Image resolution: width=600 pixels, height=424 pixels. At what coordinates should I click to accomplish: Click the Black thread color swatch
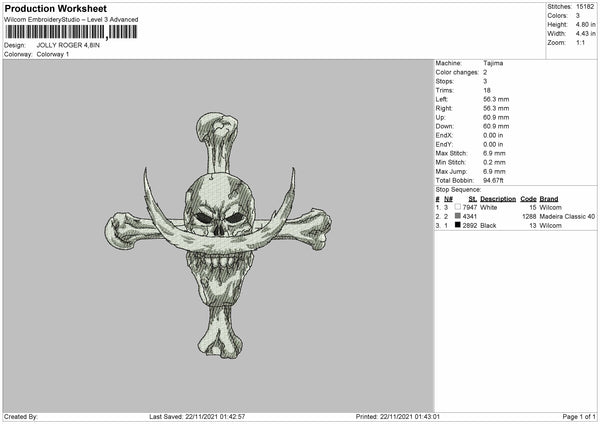[x=458, y=225]
